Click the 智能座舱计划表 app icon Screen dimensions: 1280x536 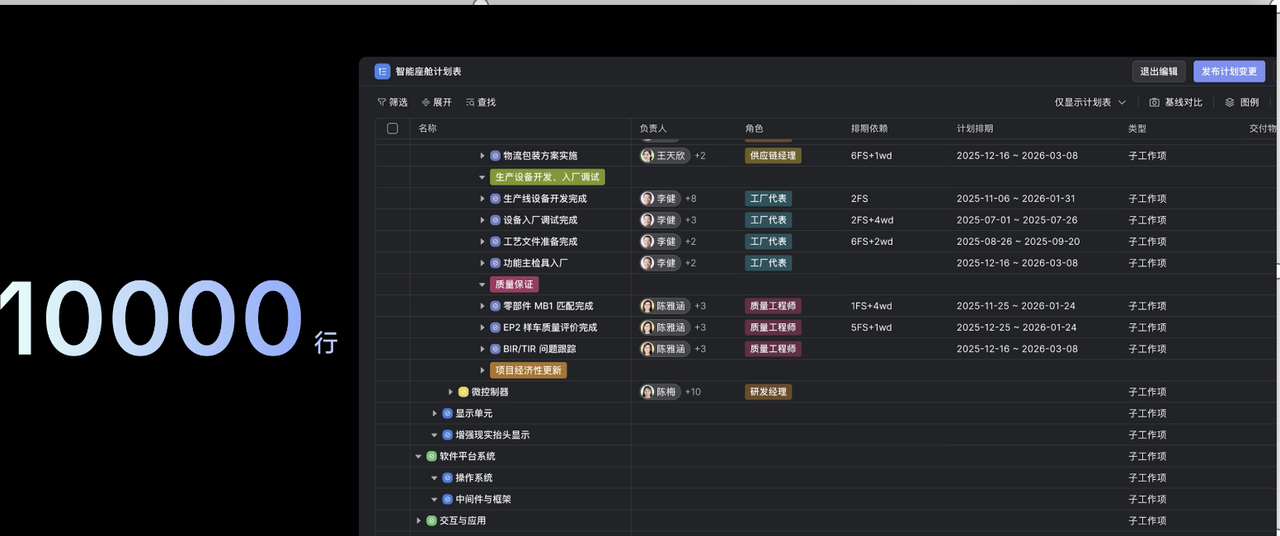(x=382, y=71)
